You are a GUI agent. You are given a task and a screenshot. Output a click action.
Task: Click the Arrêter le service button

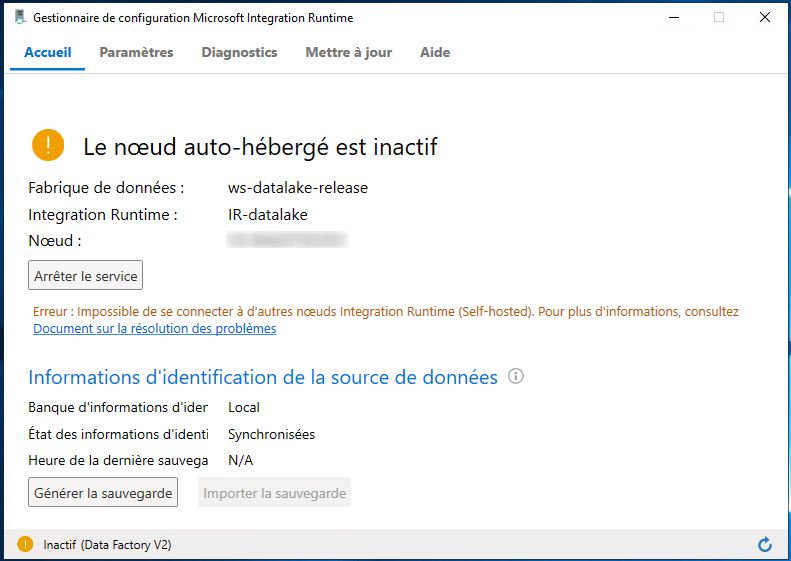click(85, 275)
